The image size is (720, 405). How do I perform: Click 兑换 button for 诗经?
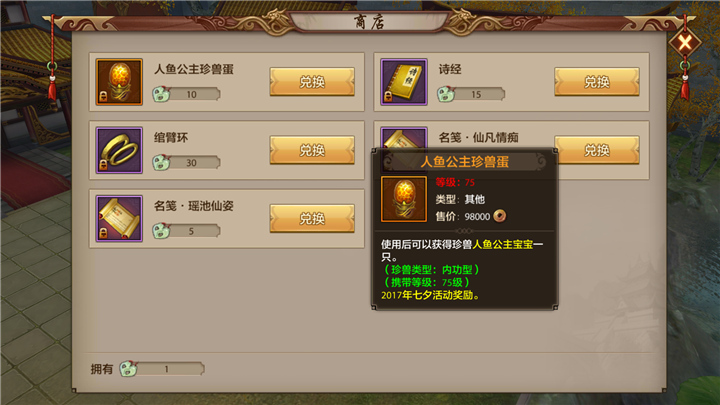tap(596, 82)
